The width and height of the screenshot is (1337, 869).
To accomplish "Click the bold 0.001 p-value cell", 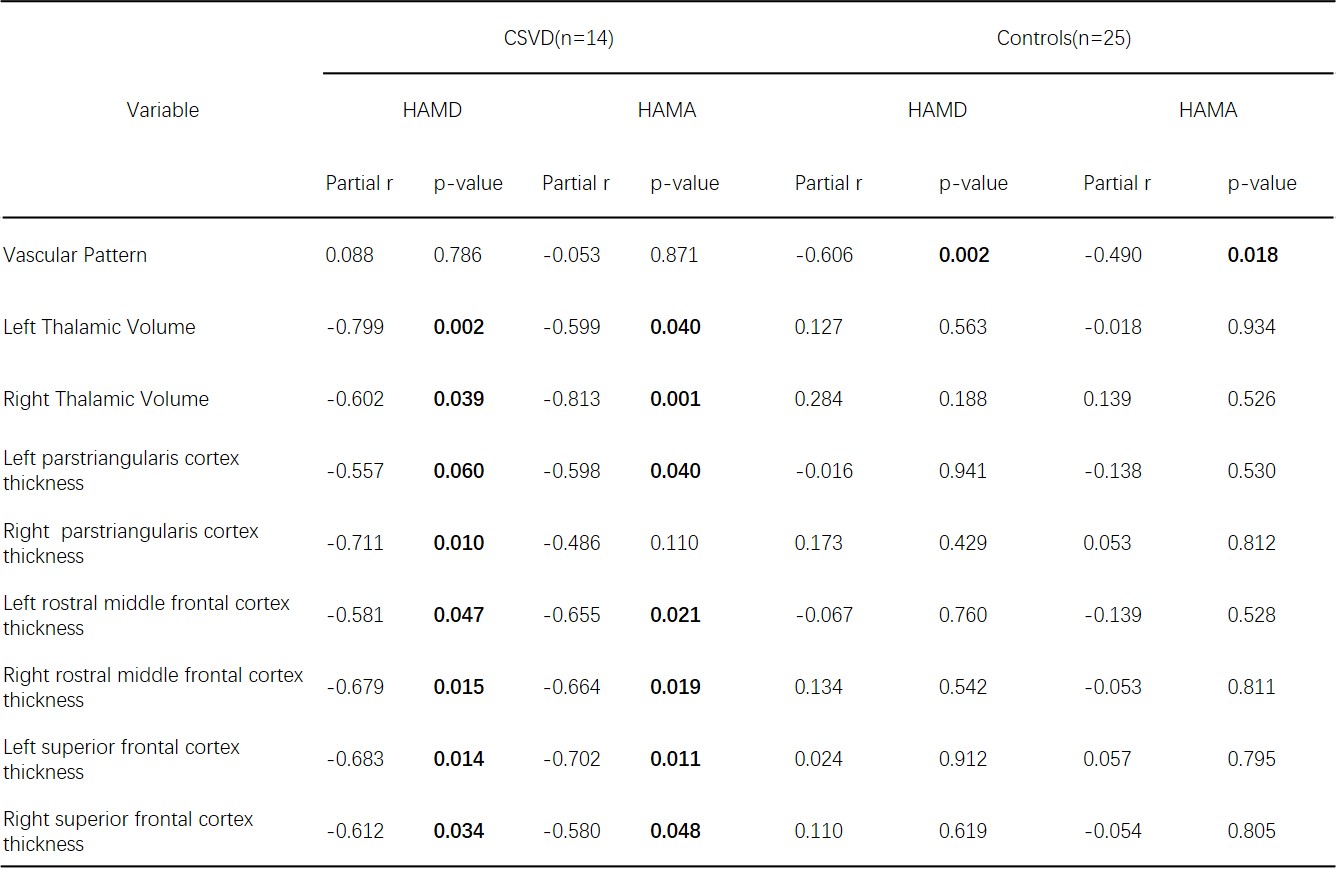I will [x=675, y=399].
